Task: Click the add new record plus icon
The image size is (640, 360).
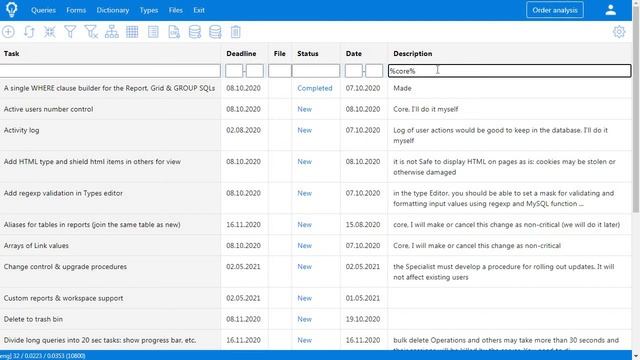Action: click(x=8, y=32)
